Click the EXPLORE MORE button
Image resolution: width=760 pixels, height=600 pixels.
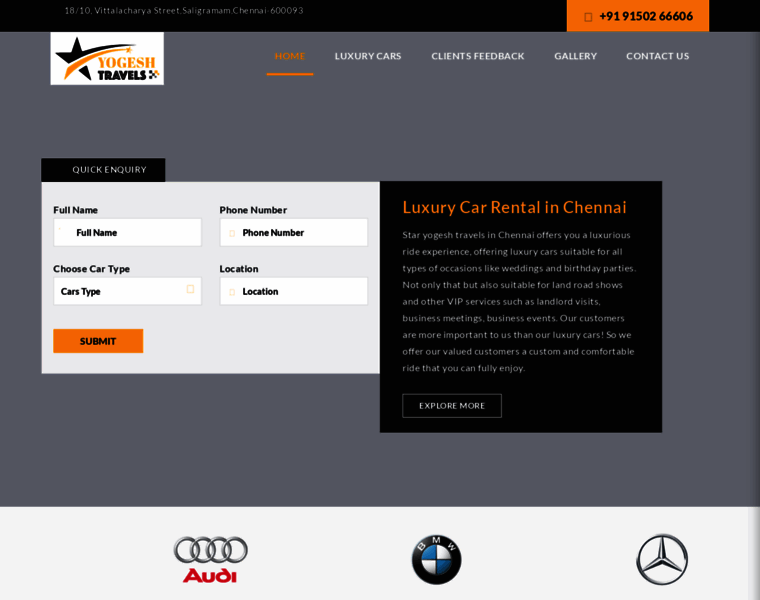tap(452, 406)
